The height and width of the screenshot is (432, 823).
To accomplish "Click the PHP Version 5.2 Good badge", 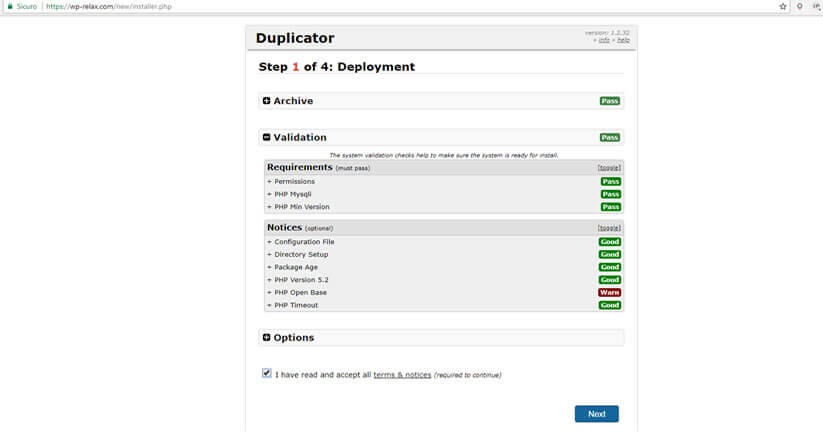I will click(x=609, y=280).
